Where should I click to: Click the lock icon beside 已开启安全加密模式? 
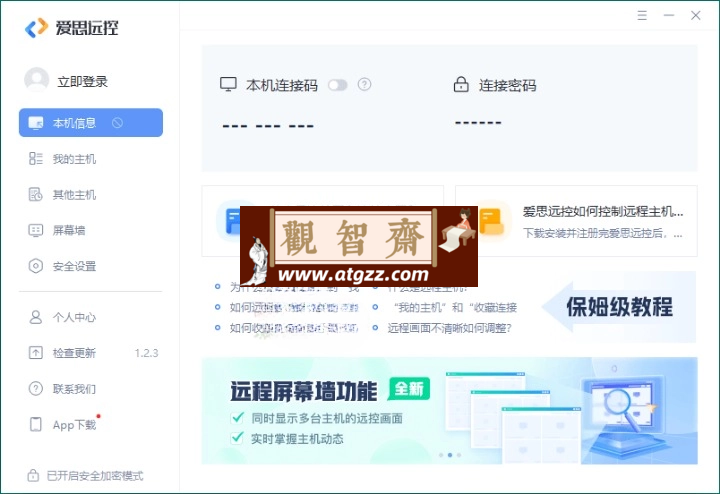pos(33,475)
